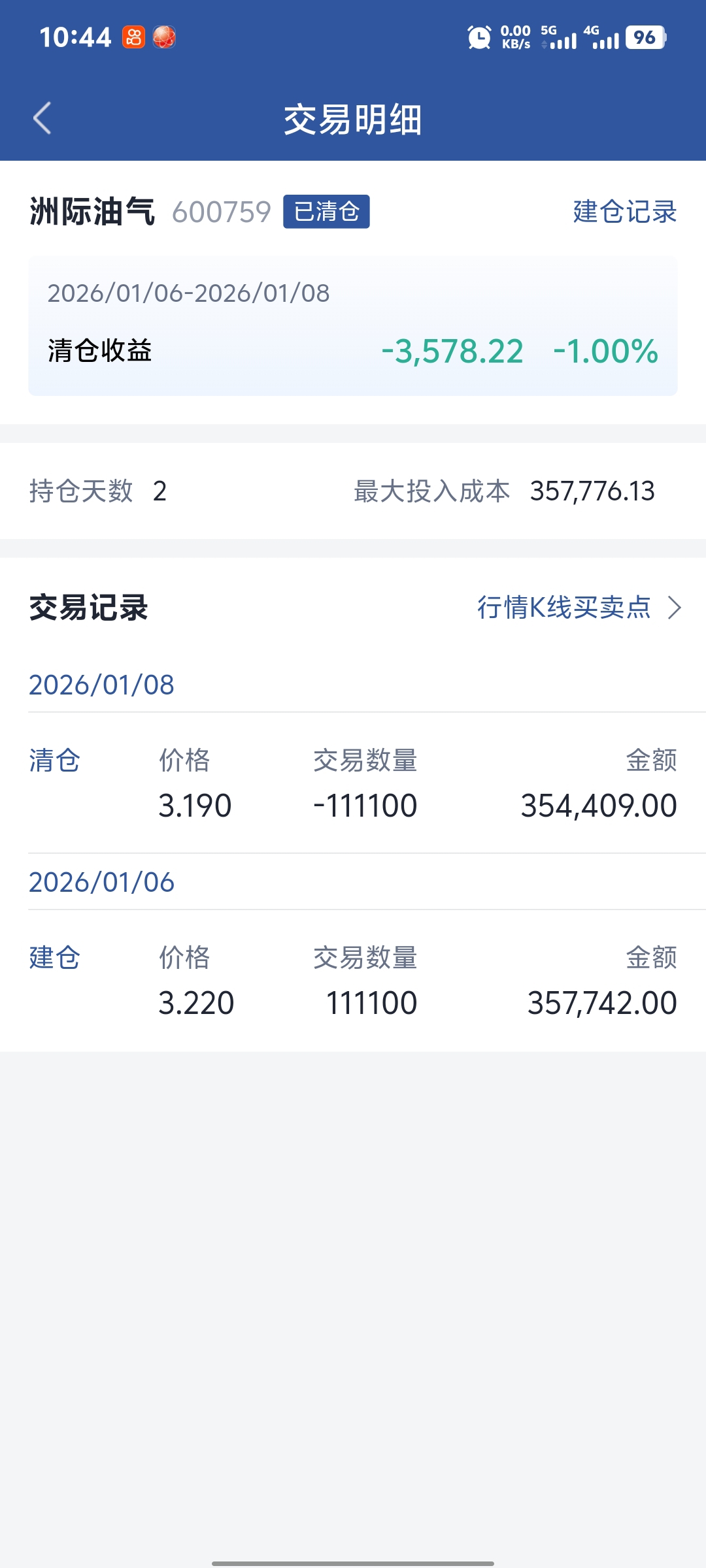Tap the red globe notification icon
Image resolution: width=706 pixels, height=1568 pixels.
pos(164,37)
